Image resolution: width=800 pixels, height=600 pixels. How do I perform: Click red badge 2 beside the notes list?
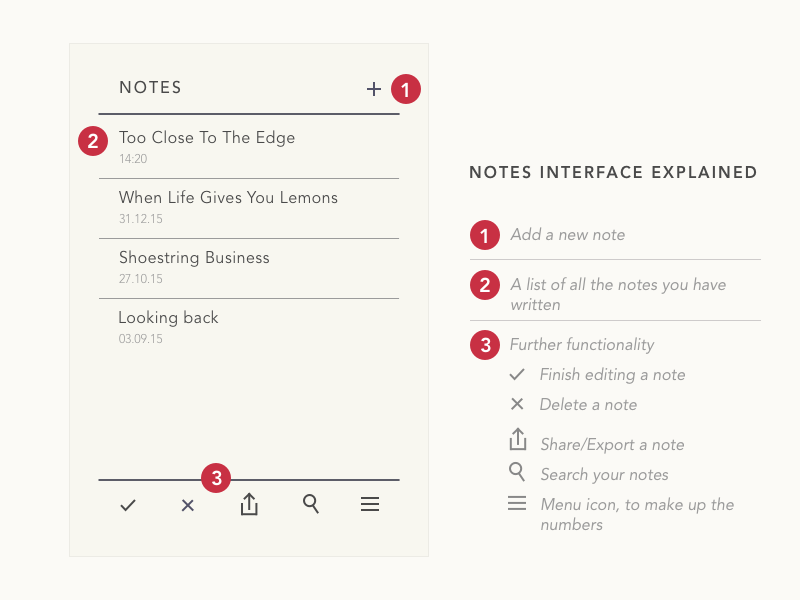point(92,141)
